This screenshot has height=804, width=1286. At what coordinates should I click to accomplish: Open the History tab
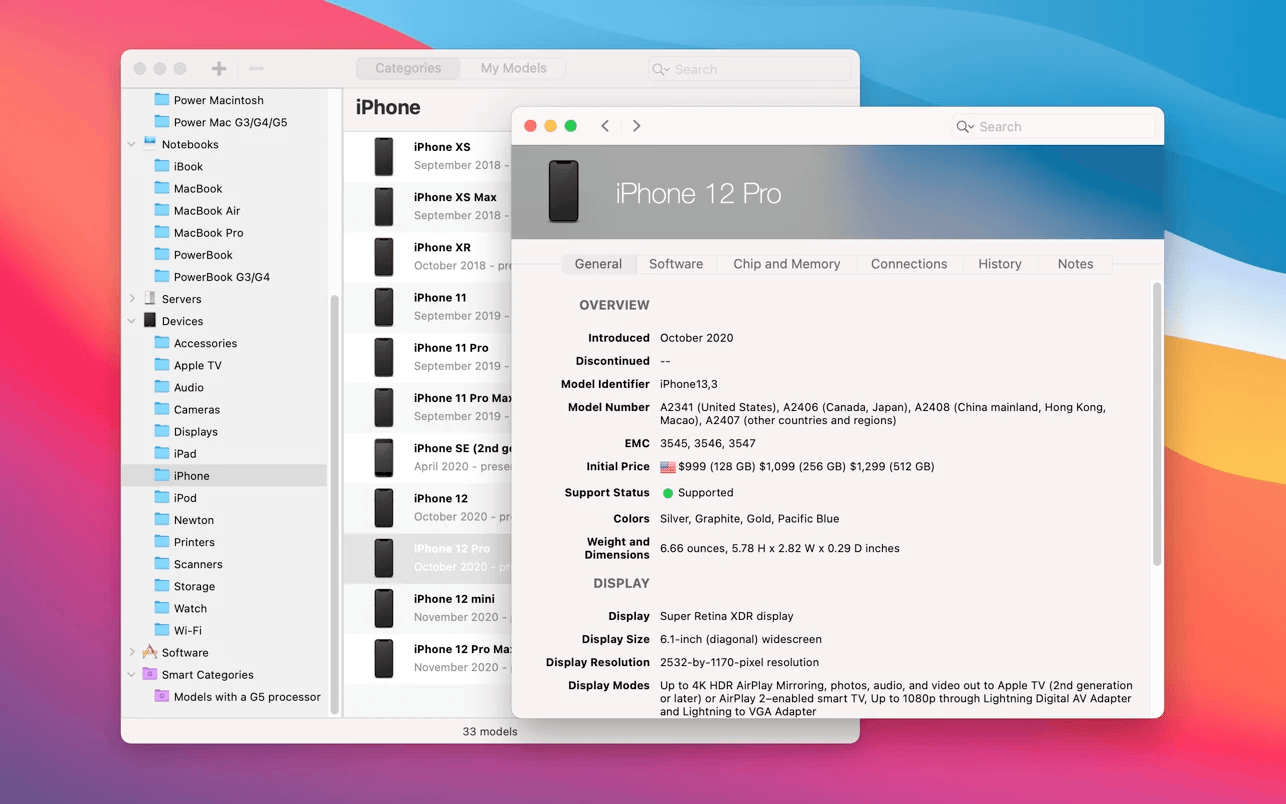[999, 264]
